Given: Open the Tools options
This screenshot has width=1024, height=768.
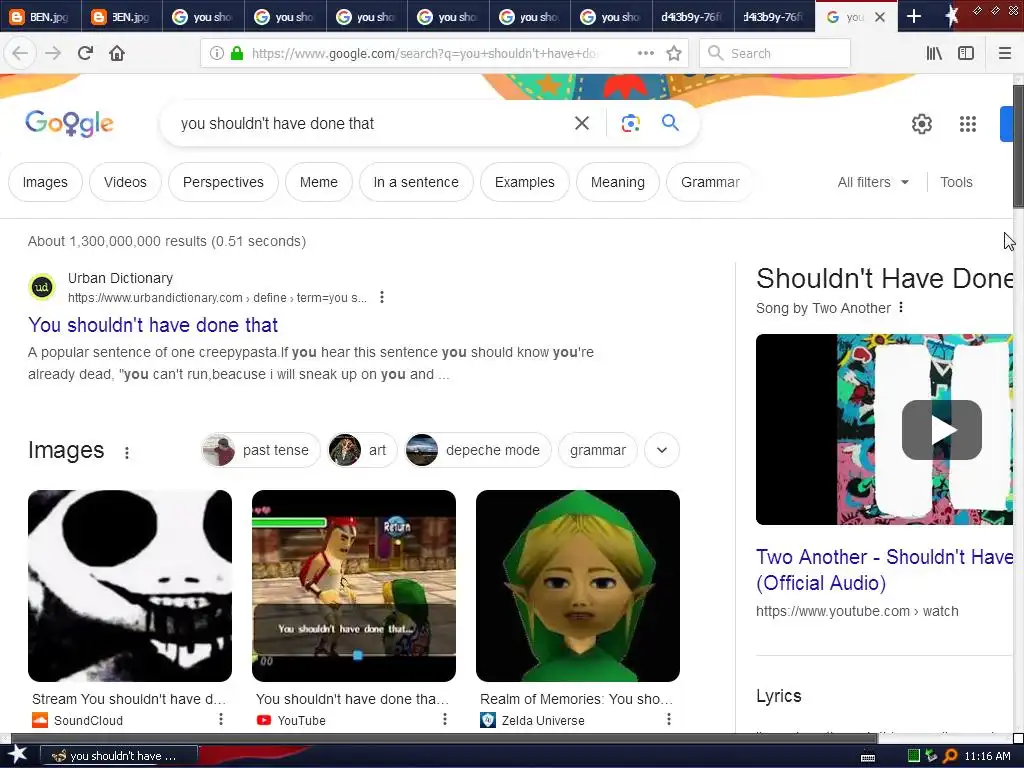Looking at the screenshot, I should point(956,182).
